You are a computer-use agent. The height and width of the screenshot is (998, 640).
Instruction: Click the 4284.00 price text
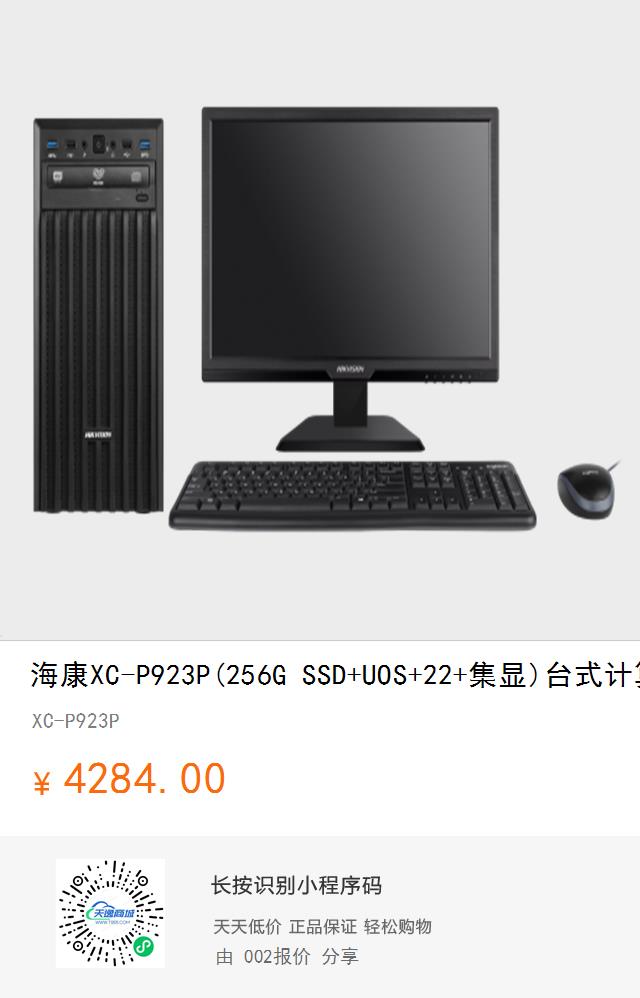tap(144, 778)
